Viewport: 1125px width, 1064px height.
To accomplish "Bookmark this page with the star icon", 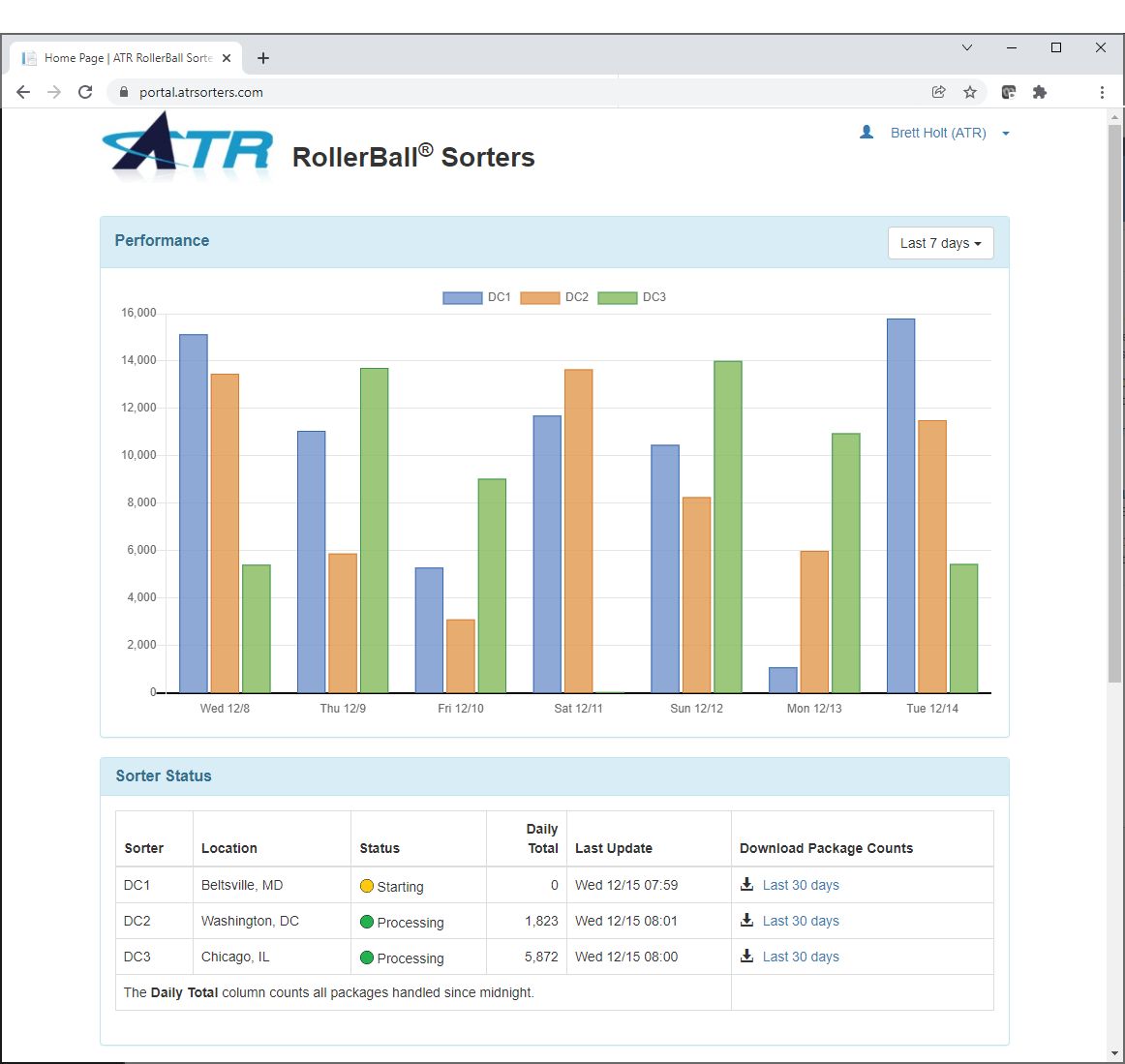I will click(969, 92).
